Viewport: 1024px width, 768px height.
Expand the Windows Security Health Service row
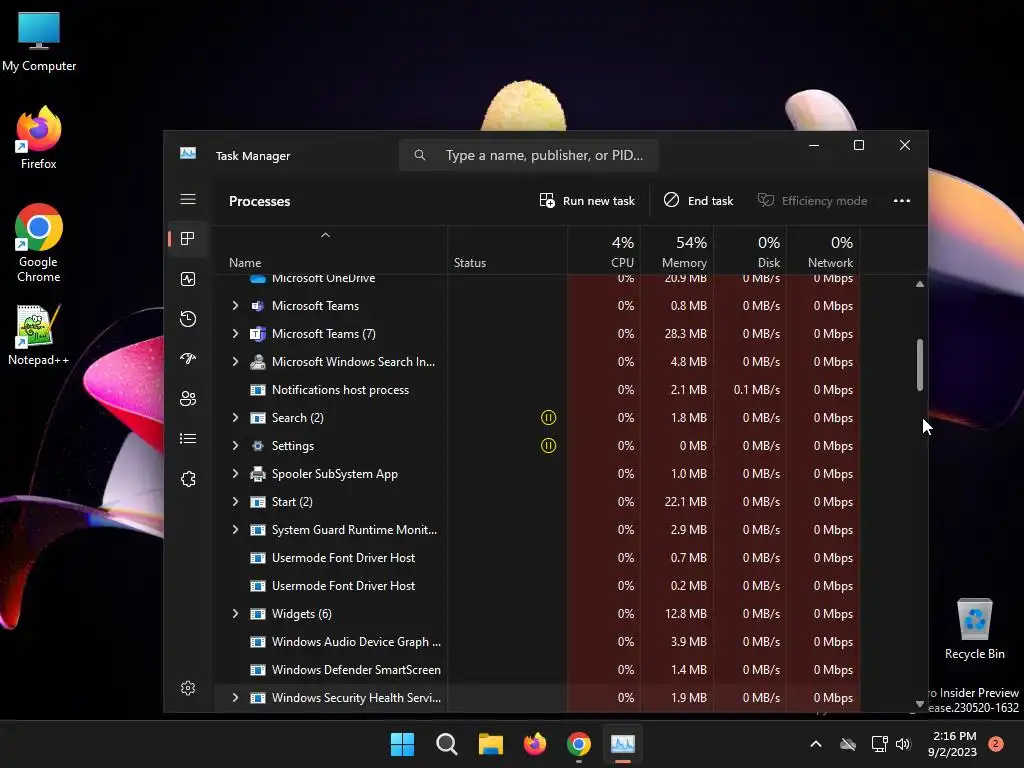[x=235, y=697]
